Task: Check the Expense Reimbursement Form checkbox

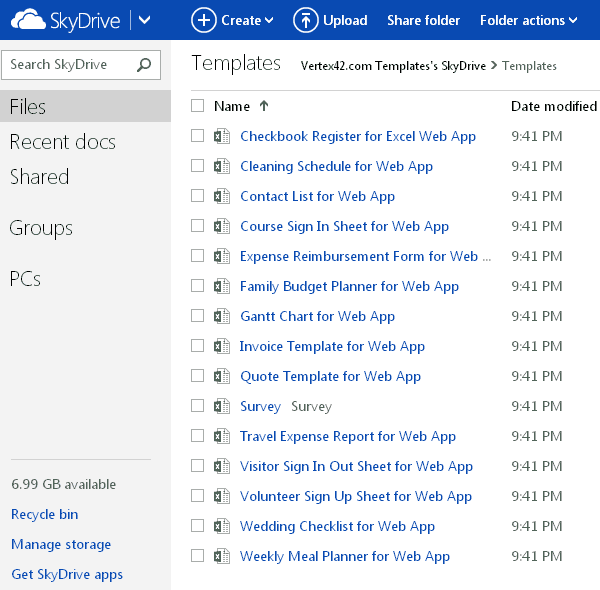Action: coord(197,256)
